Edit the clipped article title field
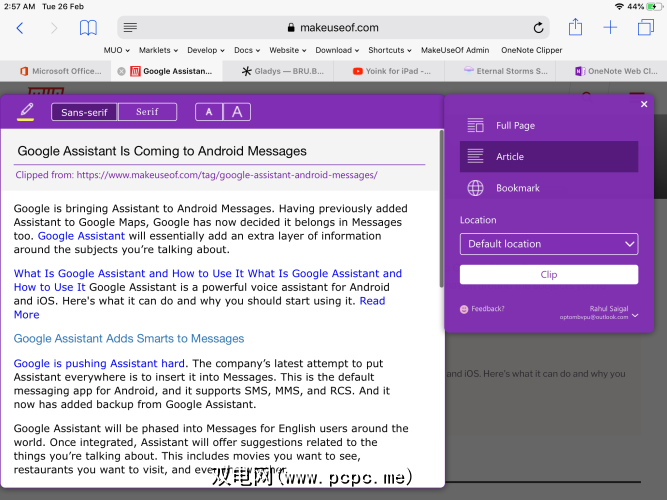 click(x=220, y=151)
